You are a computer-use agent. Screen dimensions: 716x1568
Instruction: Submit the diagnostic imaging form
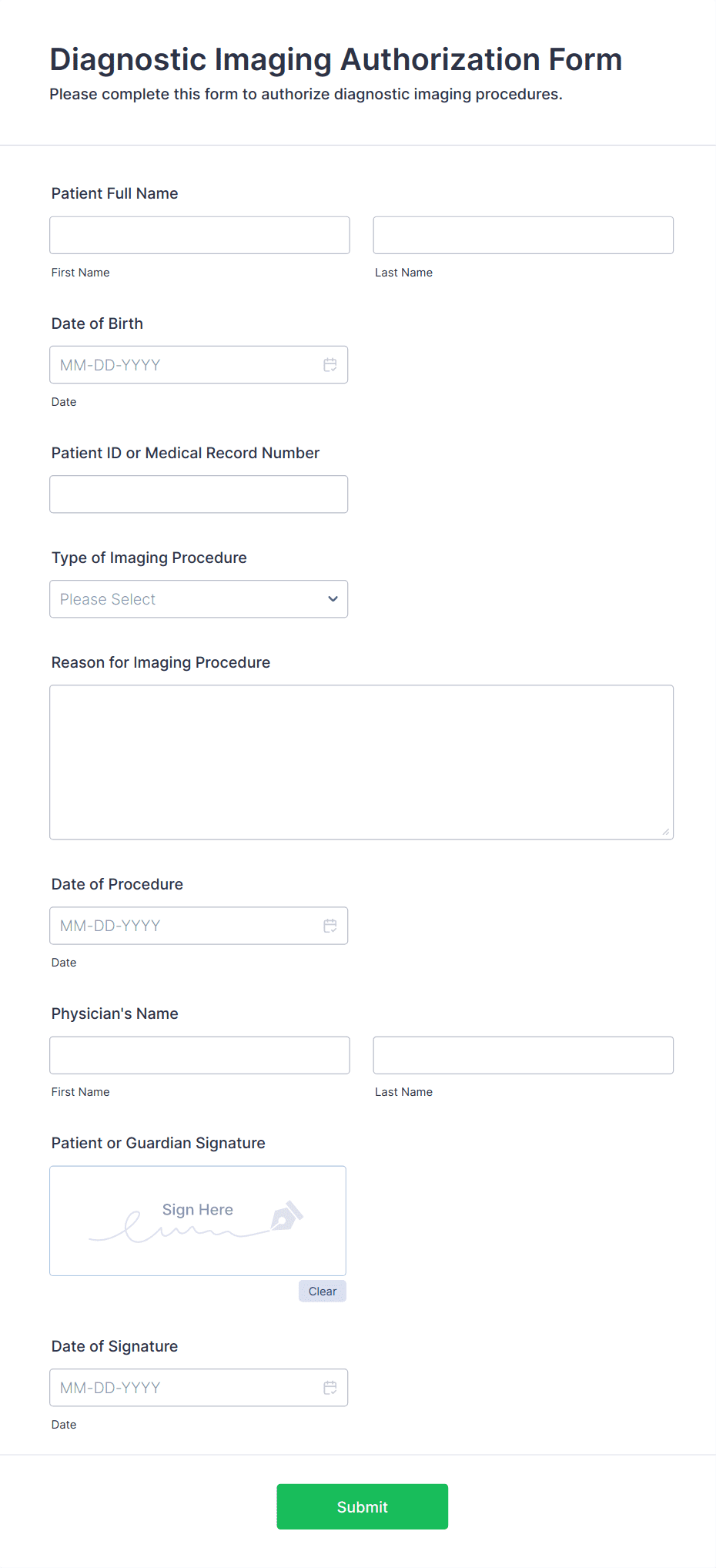coord(362,1506)
